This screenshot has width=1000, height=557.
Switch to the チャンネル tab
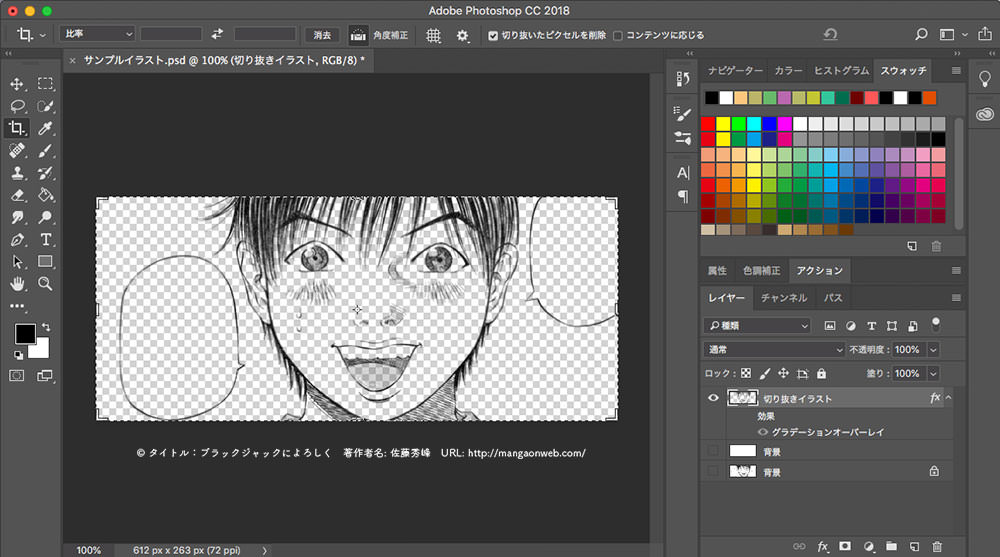pos(784,298)
